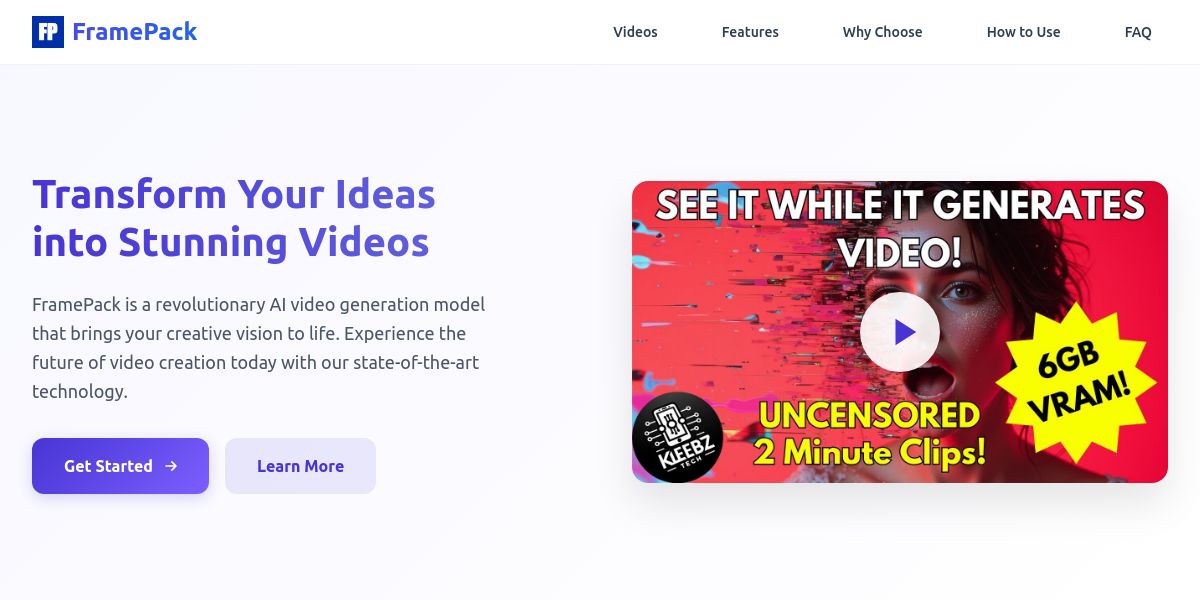Image resolution: width=1200 pixels, height=600 pixels.
Task: Jump to the FAQ section
Action: tap(1138, 32)
